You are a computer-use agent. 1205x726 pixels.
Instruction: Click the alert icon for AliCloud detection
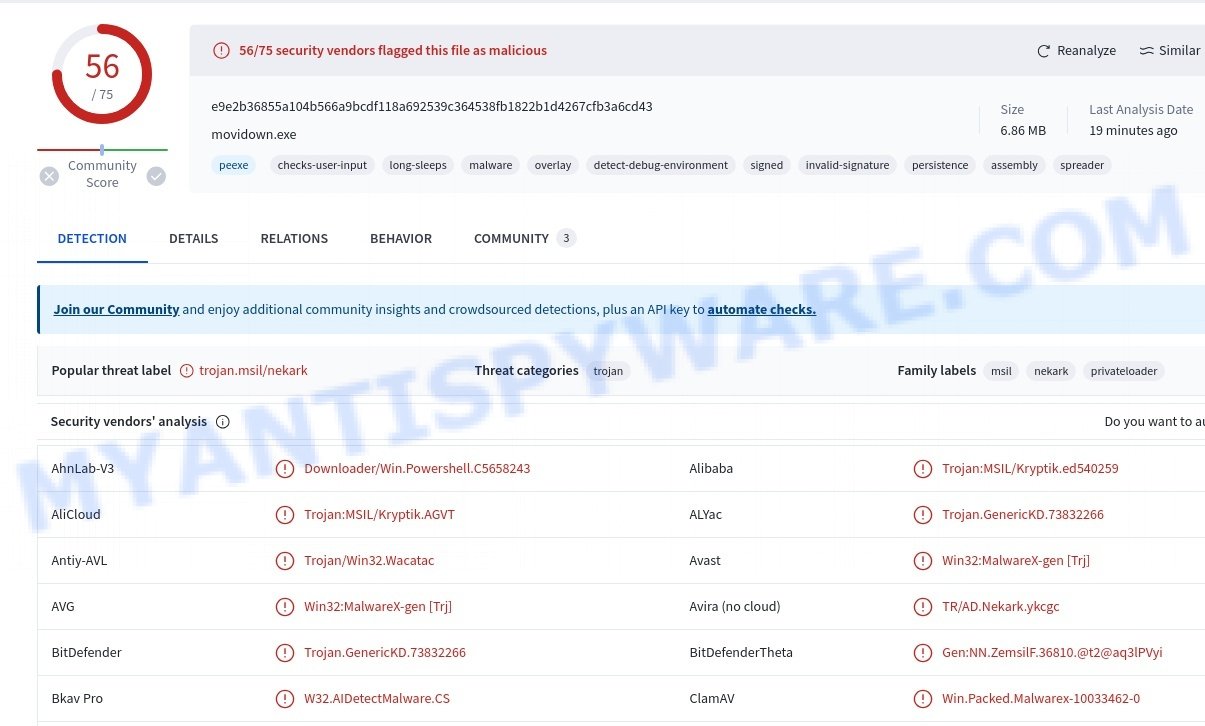pos(285,515)
